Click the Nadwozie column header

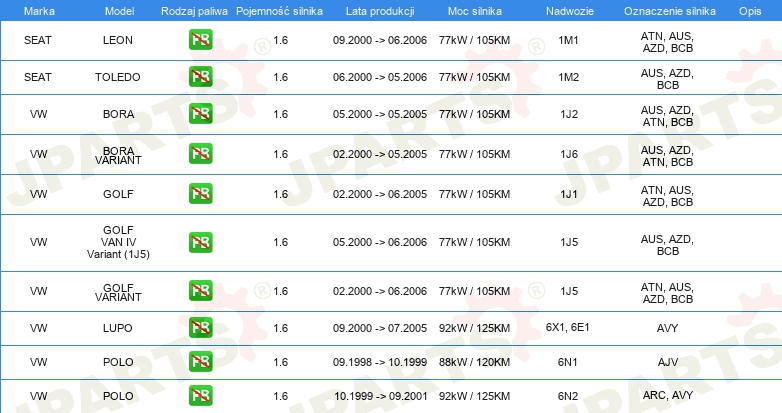click(x=570, y=11)
